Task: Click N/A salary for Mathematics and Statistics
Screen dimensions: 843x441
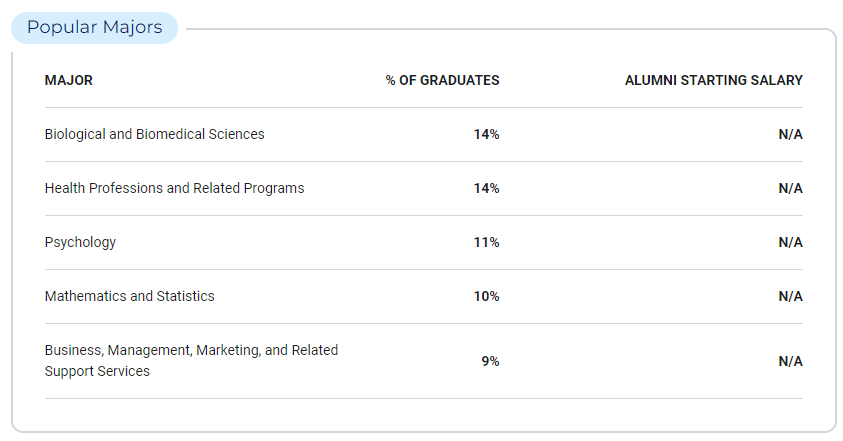Action: (790, 296)
